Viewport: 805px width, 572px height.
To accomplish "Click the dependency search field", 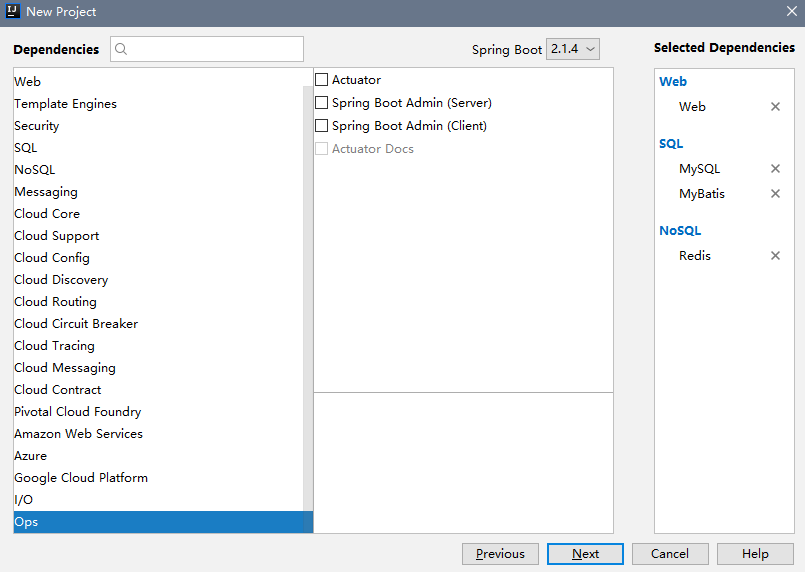I will coord(207,49).
